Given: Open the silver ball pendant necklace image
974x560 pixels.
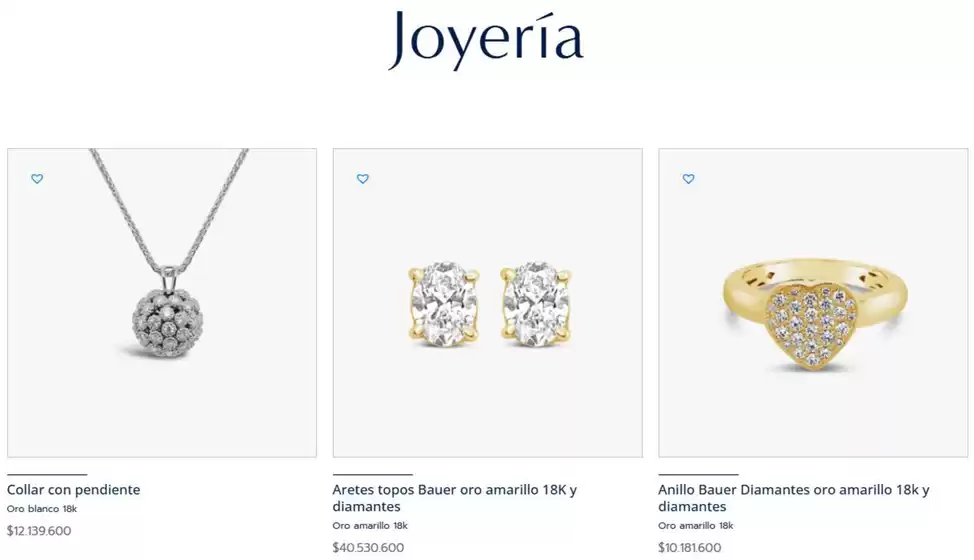Looking at the screenshot, I should 162,303.
